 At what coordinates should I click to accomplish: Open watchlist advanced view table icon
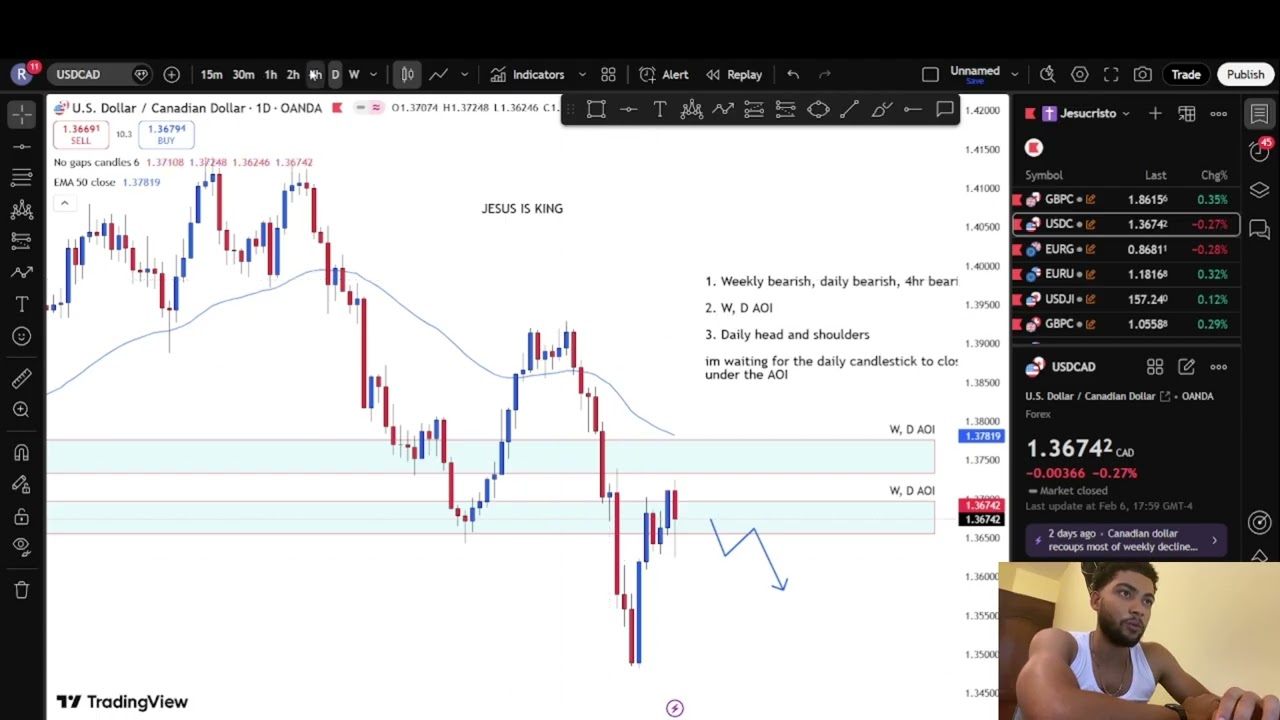(1187, 114)
